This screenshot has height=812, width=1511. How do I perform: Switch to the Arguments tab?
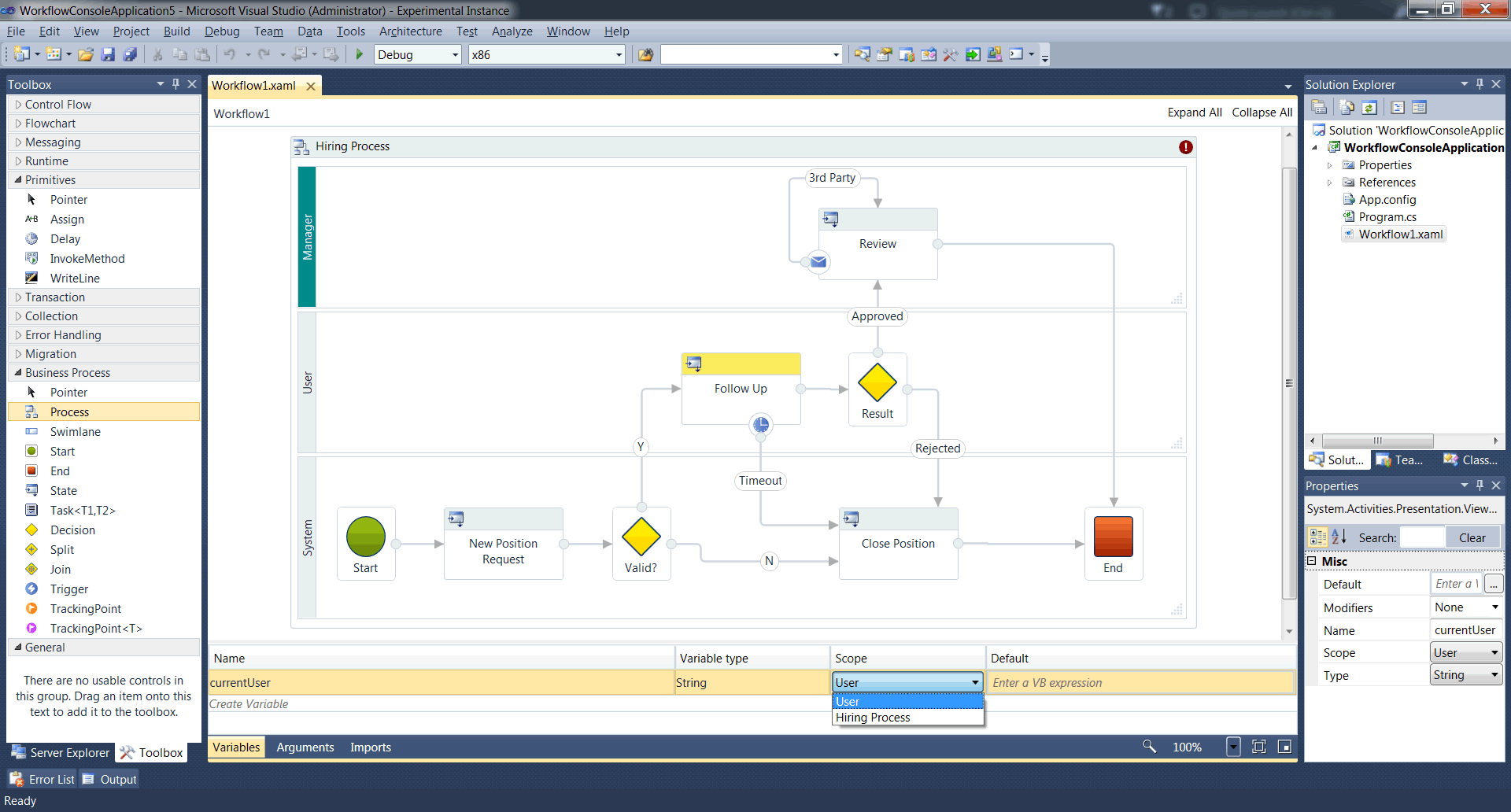(305, 747)
